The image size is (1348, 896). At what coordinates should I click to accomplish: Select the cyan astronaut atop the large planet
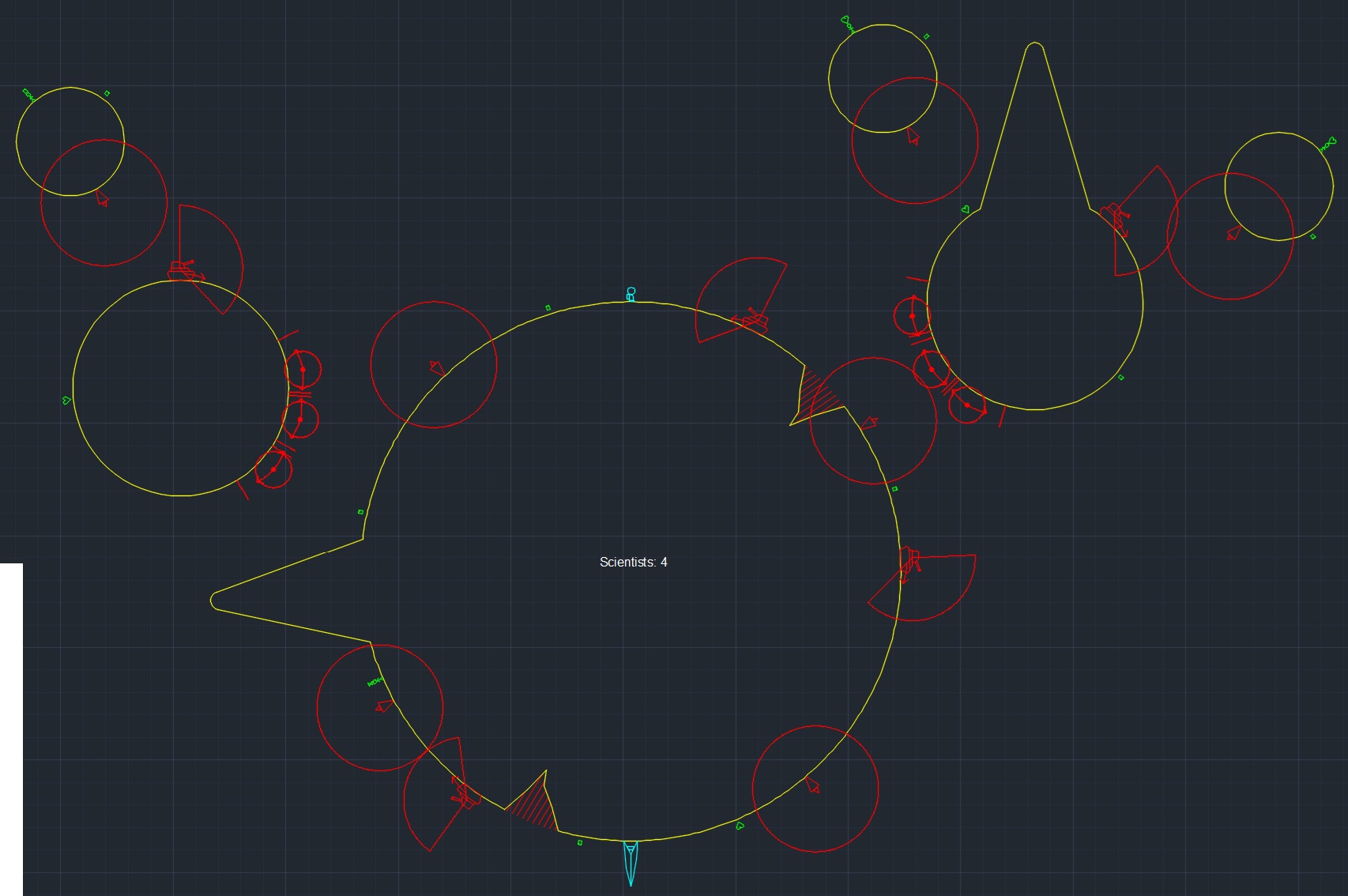(x=631, y=294)
